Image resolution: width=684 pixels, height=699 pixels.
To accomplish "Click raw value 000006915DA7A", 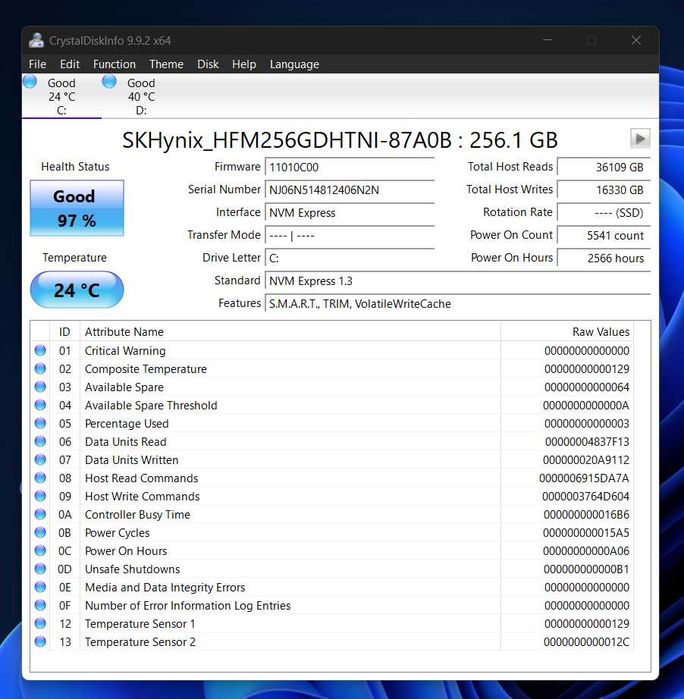I will click(584, 478).
